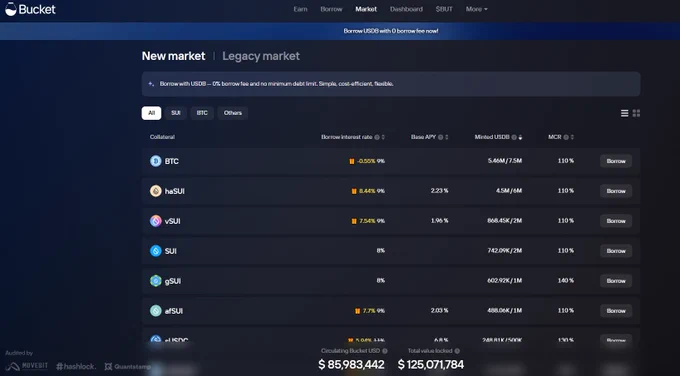Screen dimensions: 680x376
Task: Open the Hashlock auditor logo
Action: point(76,366)
